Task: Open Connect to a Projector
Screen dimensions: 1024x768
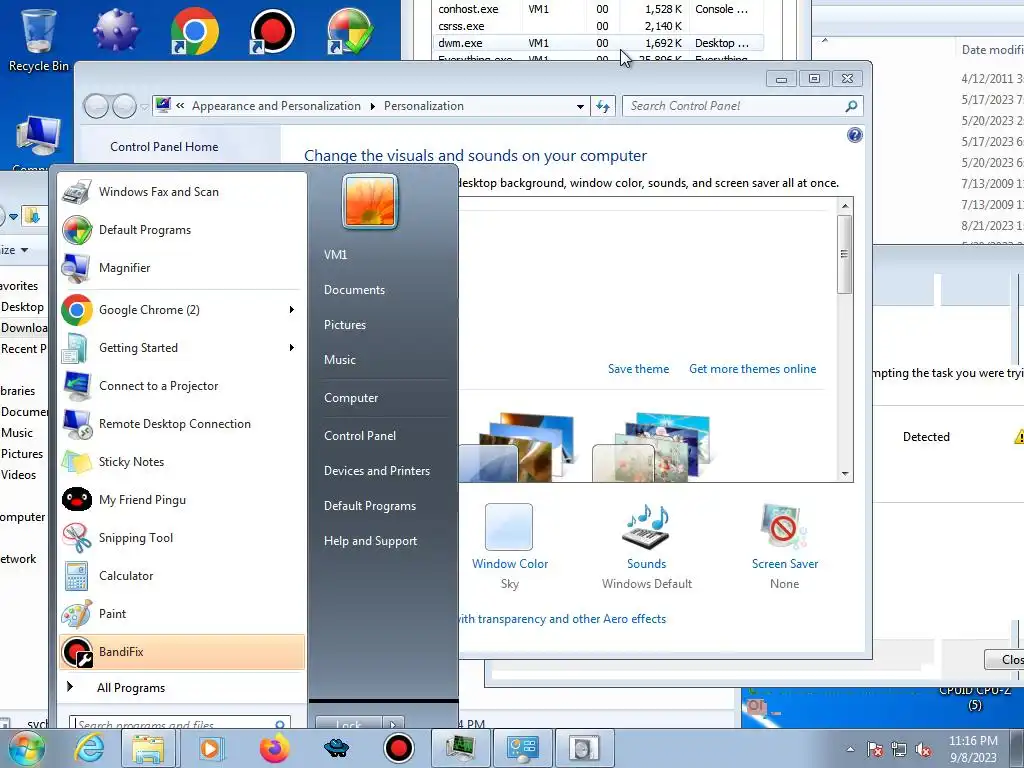Action: pyautogui.click(x=182, y=386)
